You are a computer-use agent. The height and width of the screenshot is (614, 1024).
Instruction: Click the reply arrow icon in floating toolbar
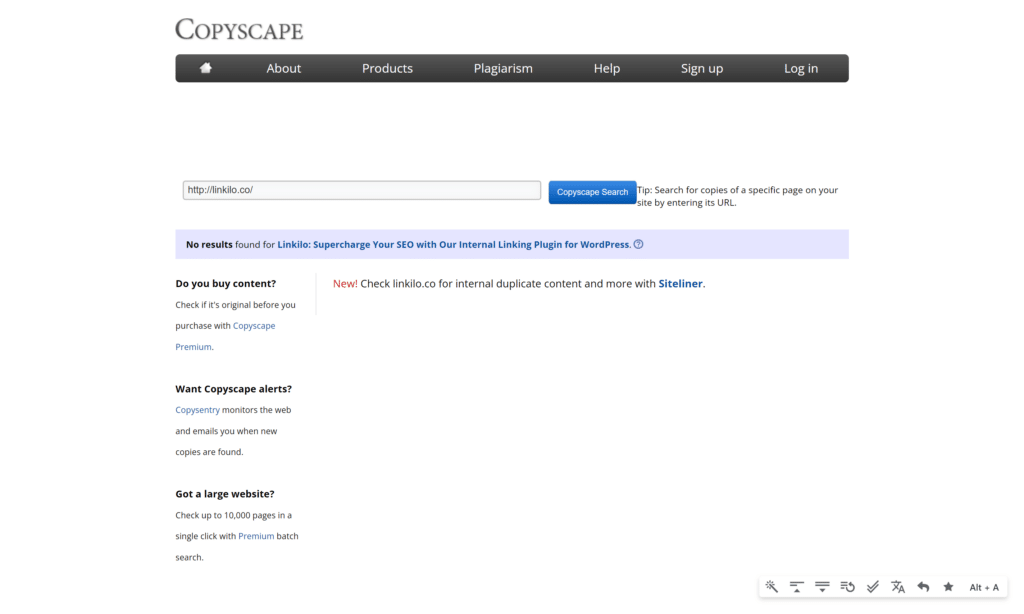point(923,587)
